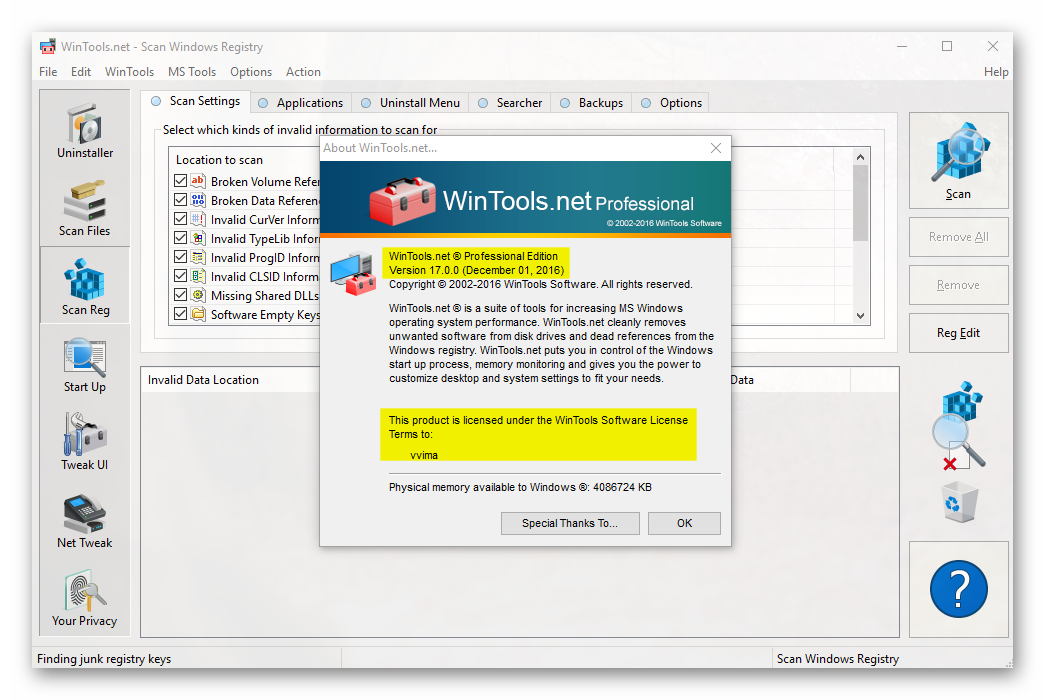This screenshot has width=1045, height=700.
Task: Open the Options tab
Action: click(x=672, y=103)
